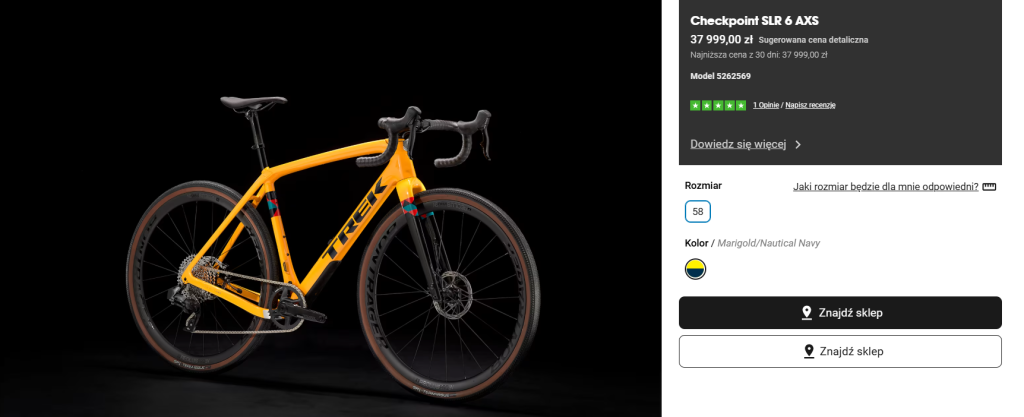Click the fifth green rating star

pyautogui.click(x=741, y=105)
